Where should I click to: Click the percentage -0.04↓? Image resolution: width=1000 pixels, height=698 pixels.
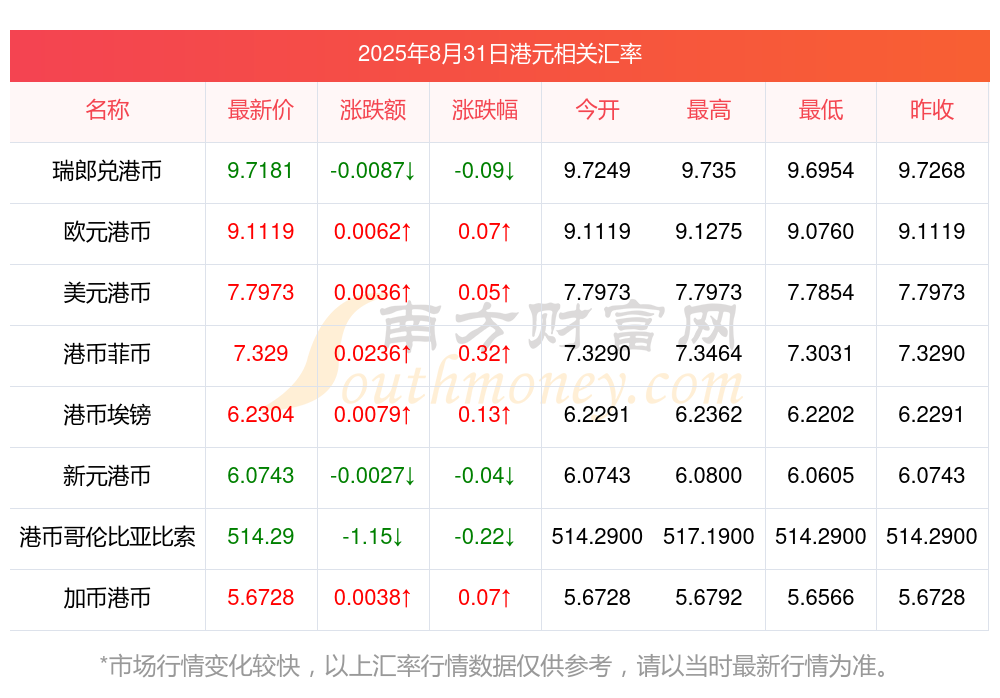coord(485,475)
